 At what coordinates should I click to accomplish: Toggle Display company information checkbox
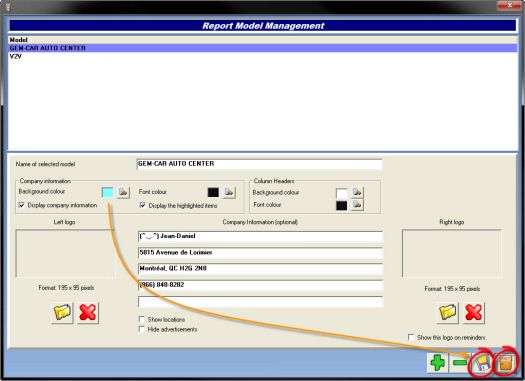21,205
